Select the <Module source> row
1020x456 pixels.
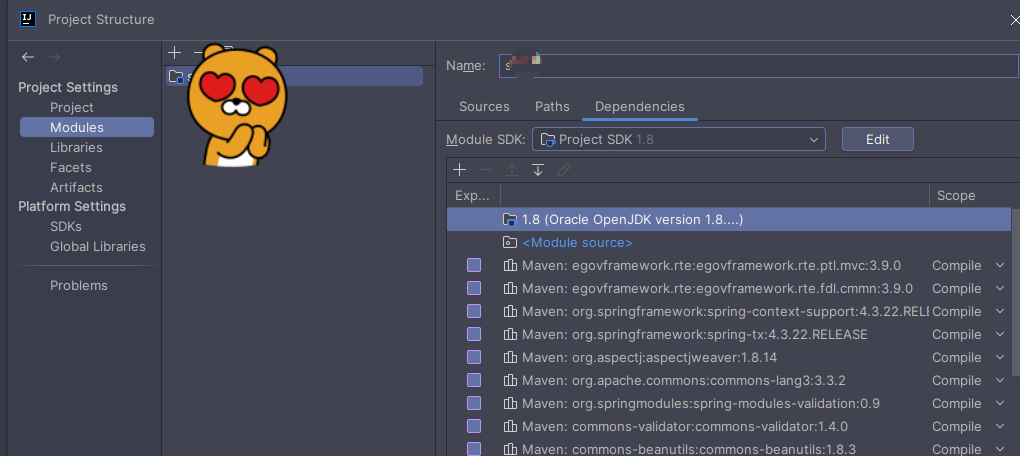pos(729,243)
